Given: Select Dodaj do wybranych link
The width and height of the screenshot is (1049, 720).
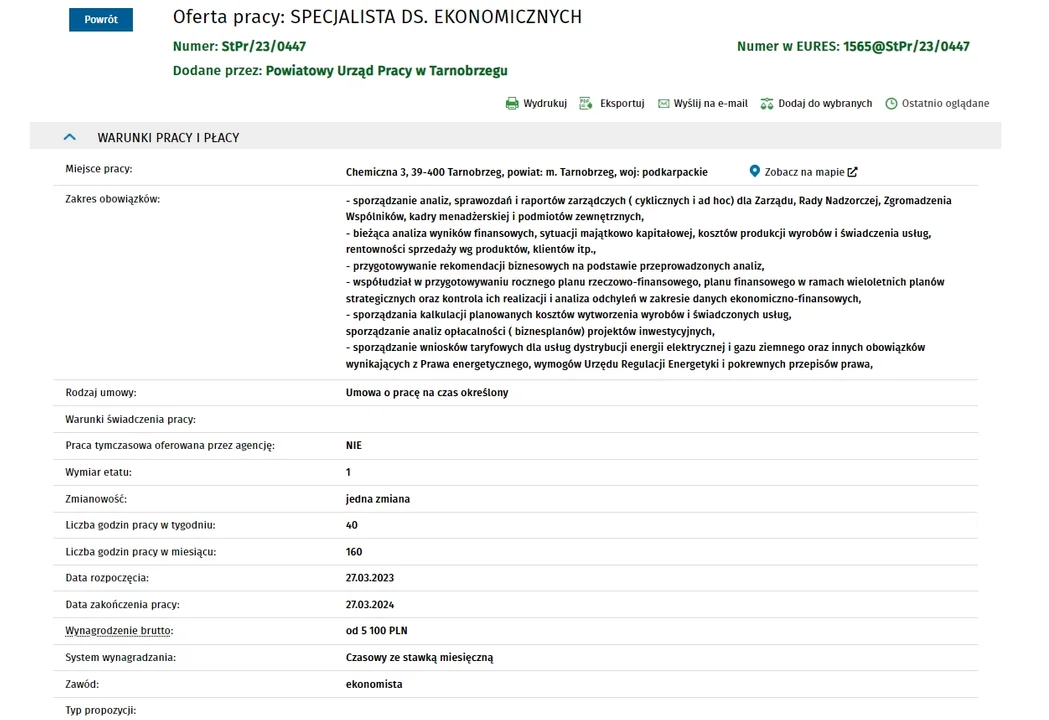Looking at the screenshot, I should tap(825, 103).
